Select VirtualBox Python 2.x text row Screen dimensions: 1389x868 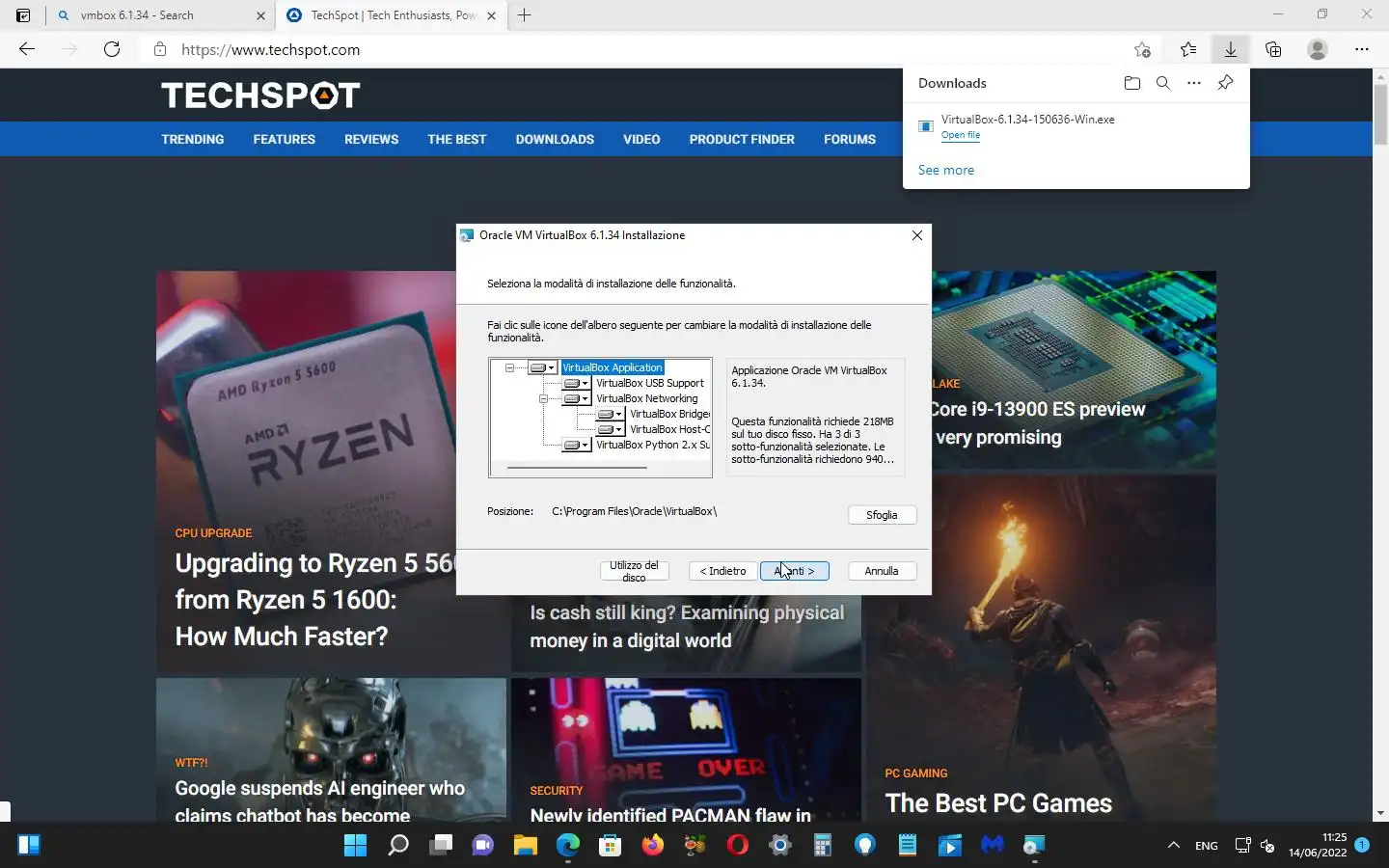tap(653, 445)
